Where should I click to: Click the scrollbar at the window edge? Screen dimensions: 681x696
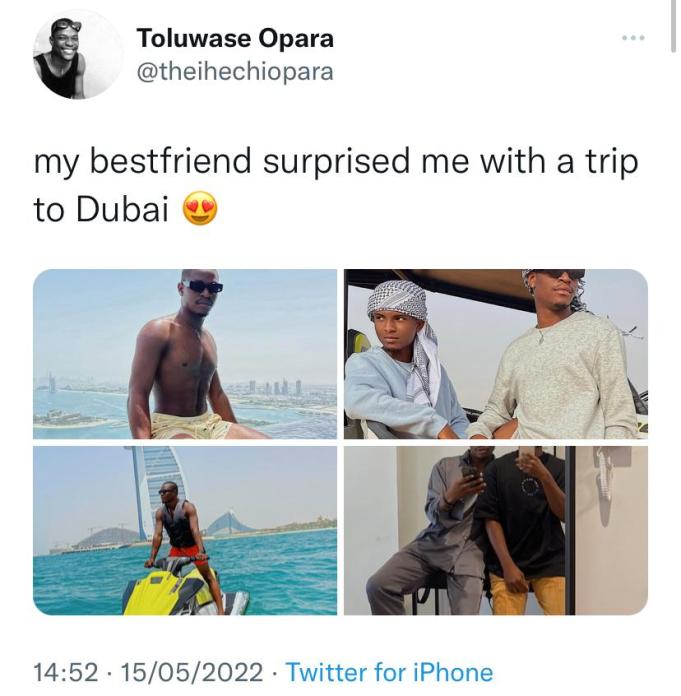coord(673,27)
